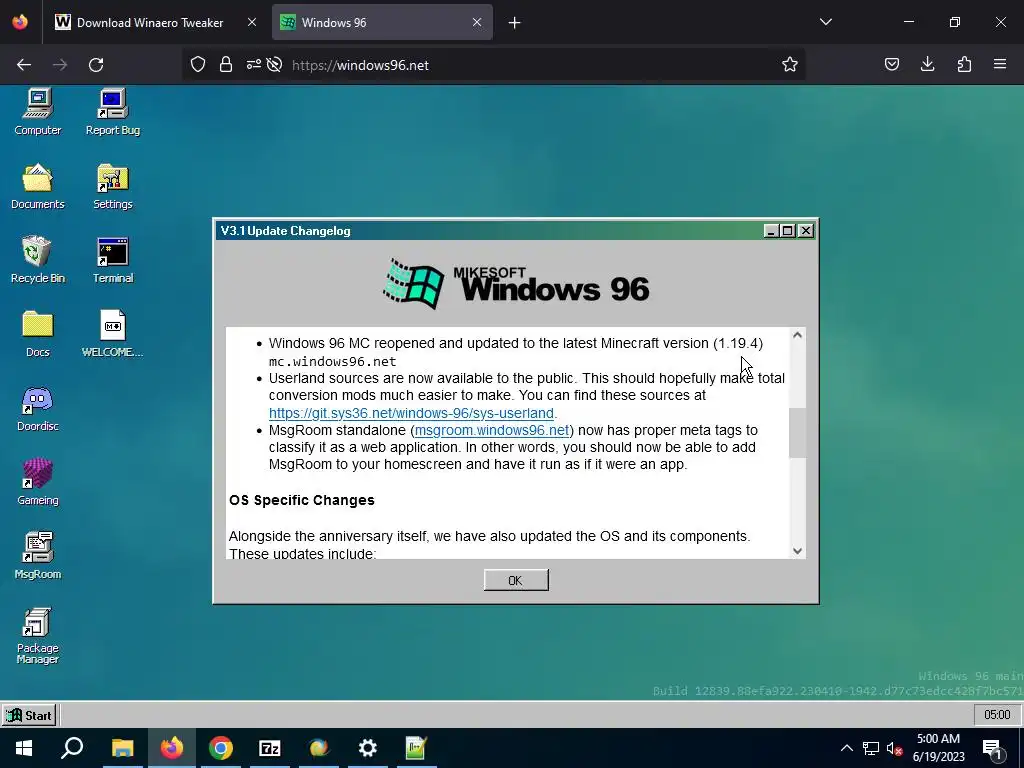Minimize the V3.1 Update Changelog window
This screenshot has width=1024, height=768.
coord(771,231)
